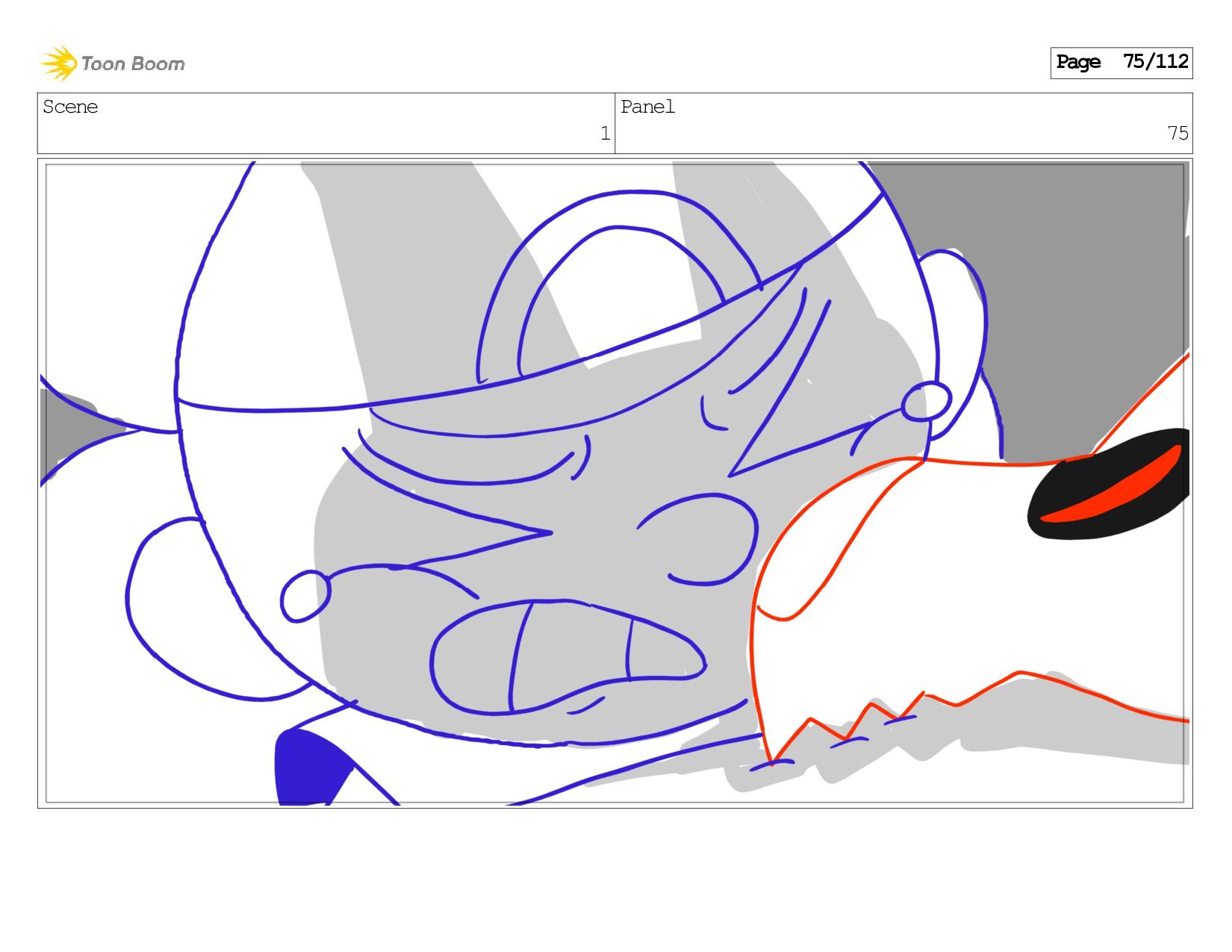Click the Page 75/112 indicator

point(1121,63)
